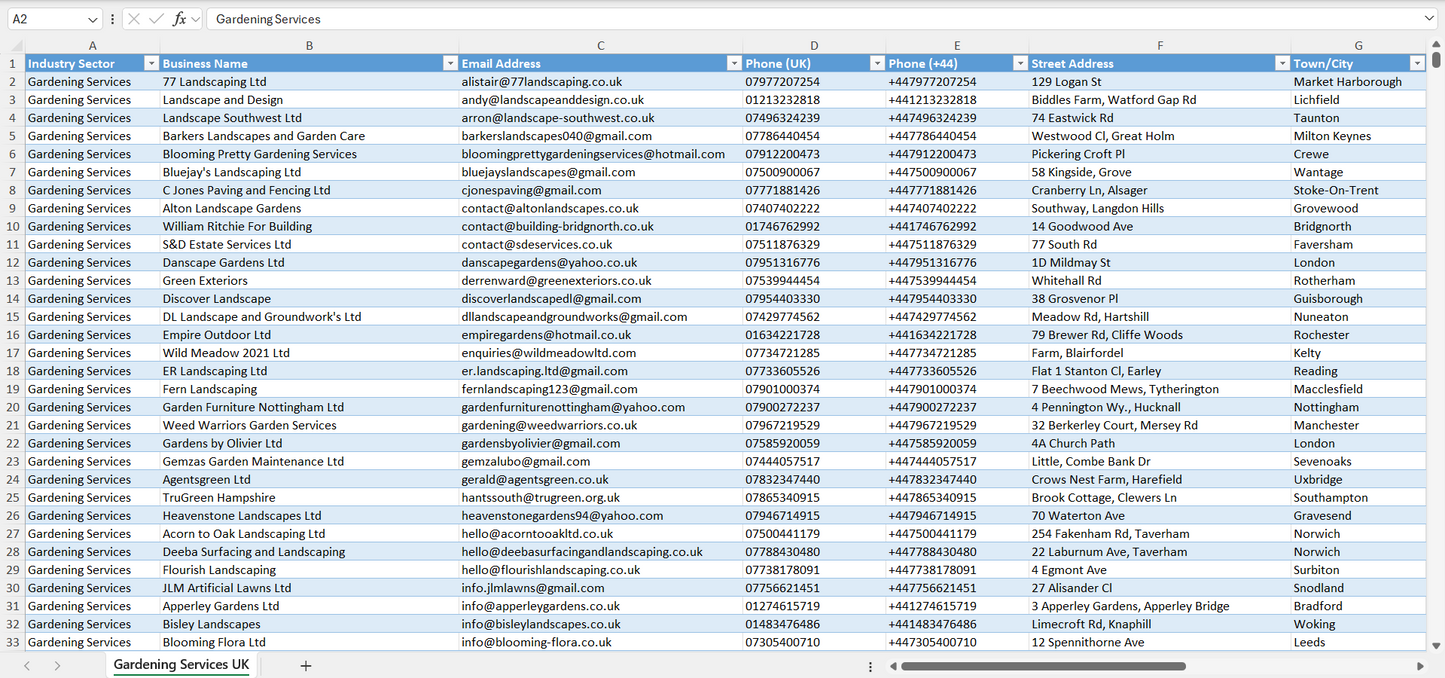Open Phone (UK) filter dropdown
Viewport: 1445px width, 678px height.
(x=877, y=63)
